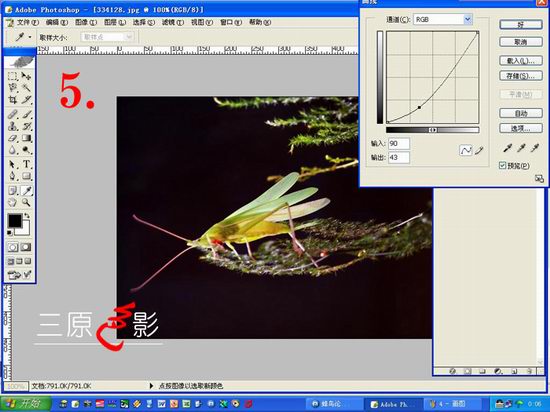Click Cancel (取消) button in Curves dialog

(521, 42)
